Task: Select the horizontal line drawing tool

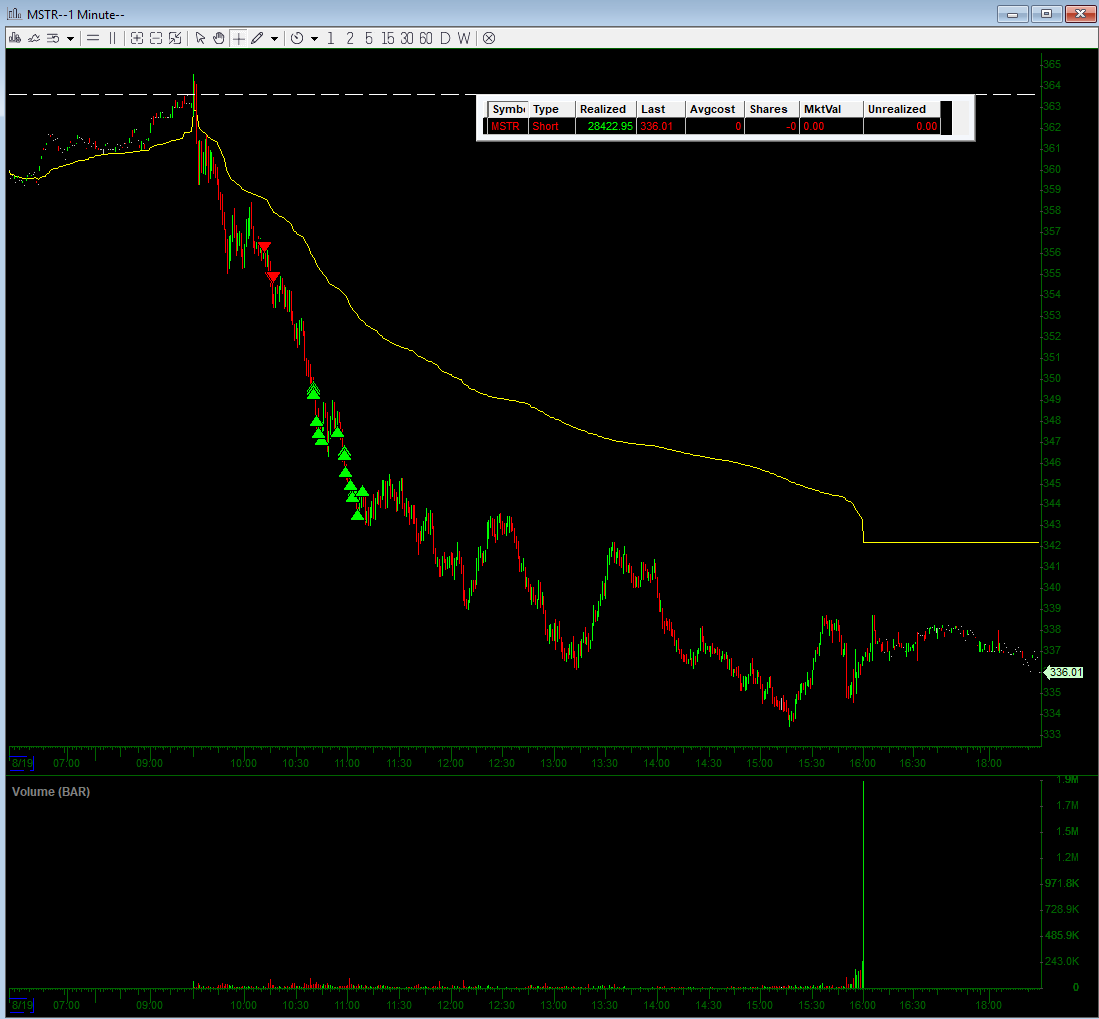Action: pyautogui.click(x=93, y=39)
